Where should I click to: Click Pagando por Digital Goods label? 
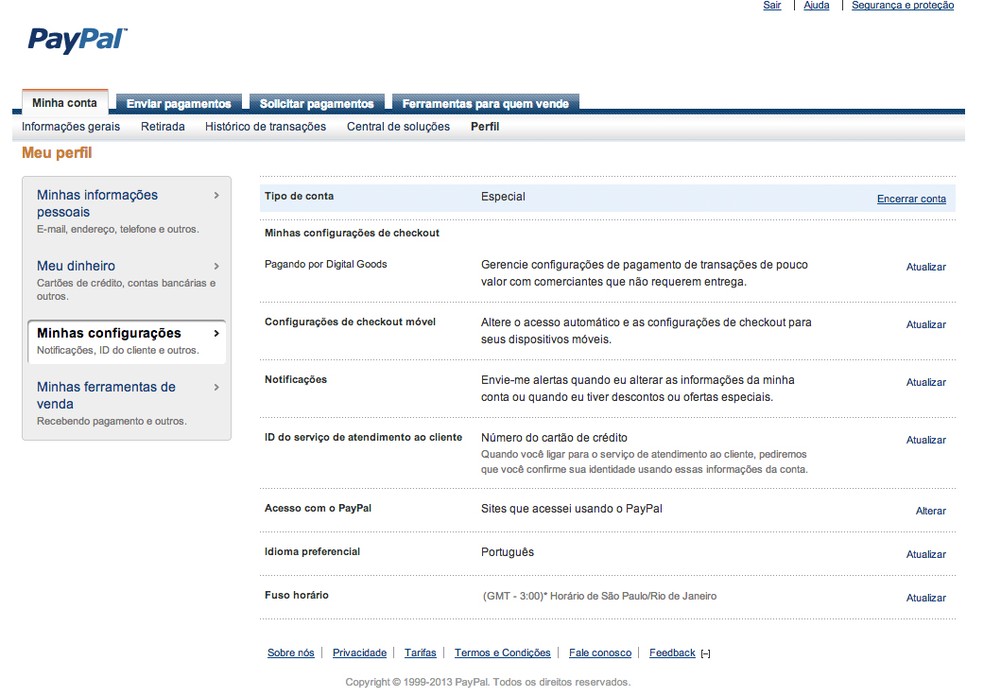[326, 265]
